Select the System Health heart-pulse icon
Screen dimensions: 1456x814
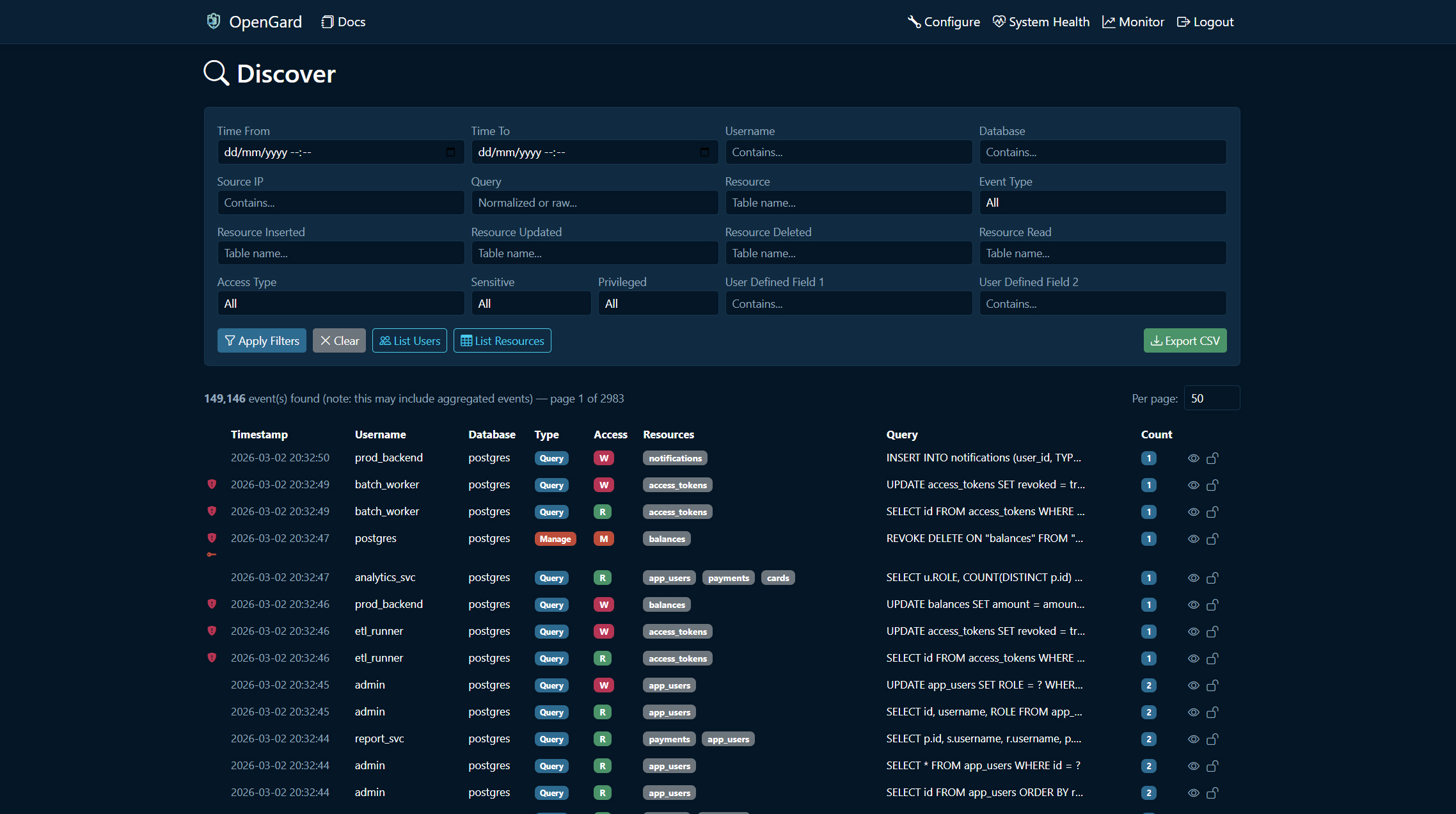pyautogui.click(x=999, y=21)
